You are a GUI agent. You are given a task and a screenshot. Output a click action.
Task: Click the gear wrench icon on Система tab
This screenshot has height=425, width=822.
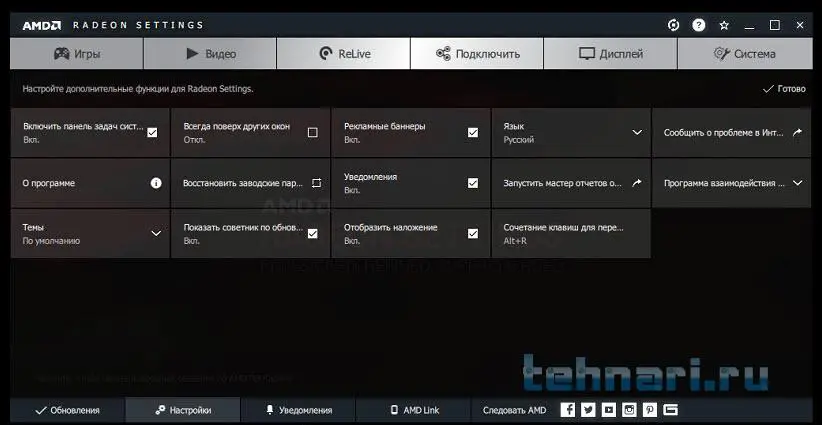(x=721, y=53)
